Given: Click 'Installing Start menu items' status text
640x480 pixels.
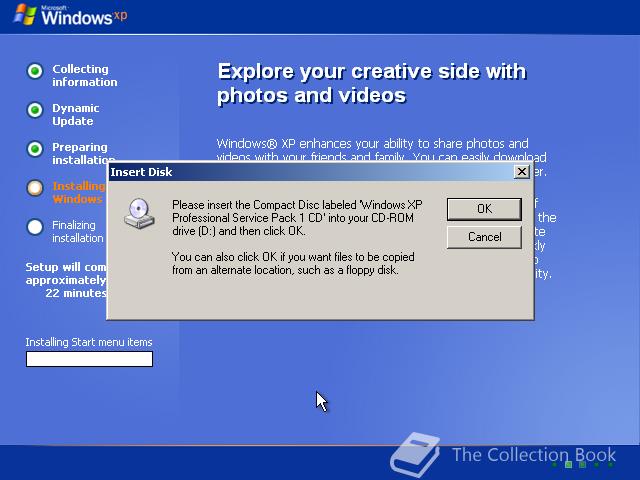Looking at the screenshot, I should point(89,342).
